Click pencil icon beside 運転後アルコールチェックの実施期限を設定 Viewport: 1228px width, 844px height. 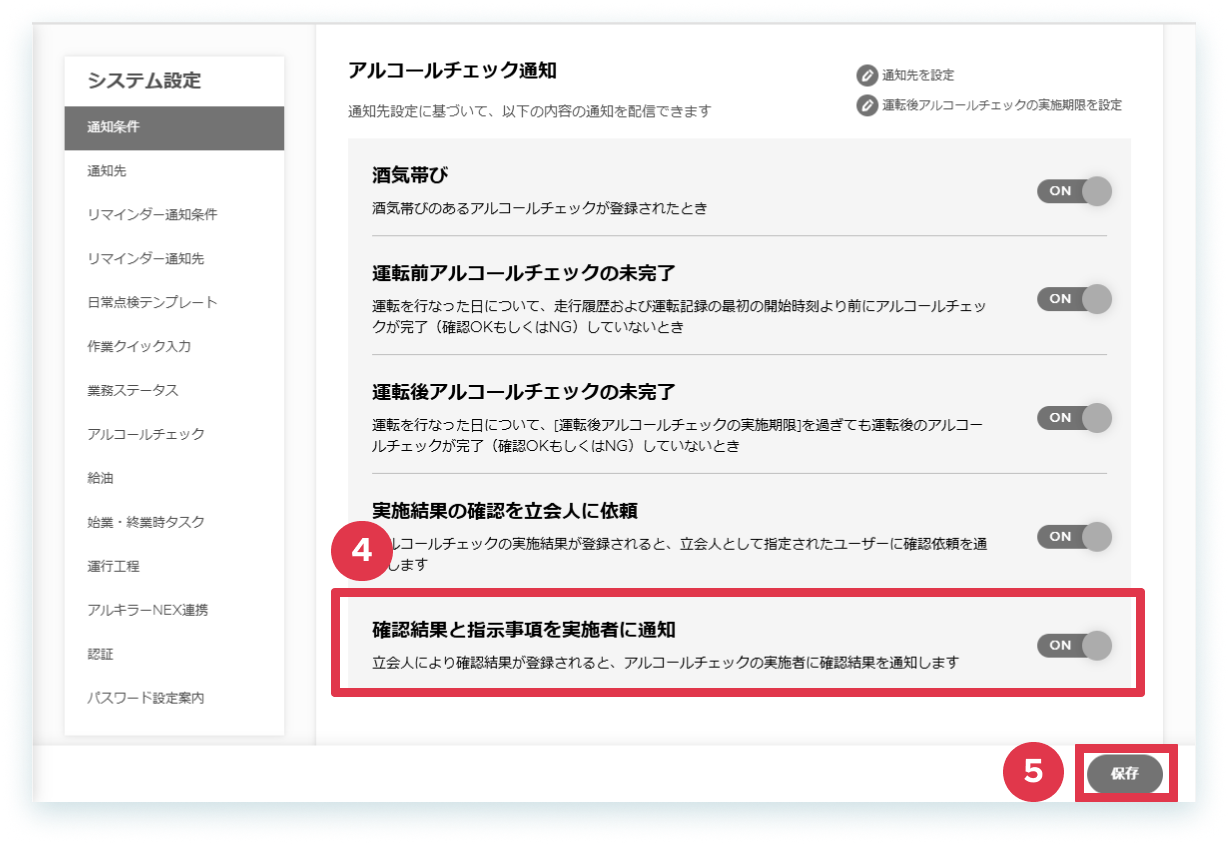tap(867, 105)
